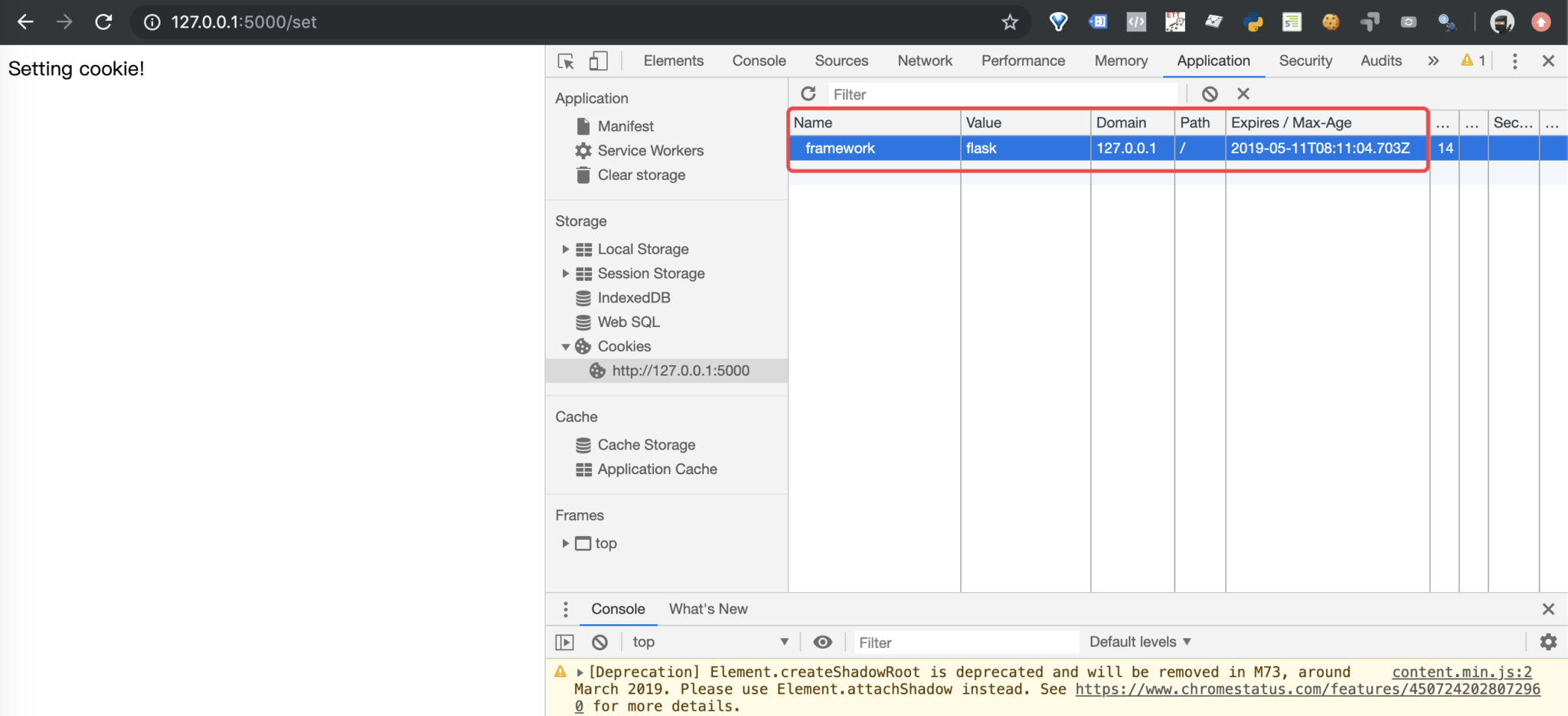Screen dimensions: 1568x716
Task: Delete the selected cookie with the X icon
Action: (x=1243, y=93)
